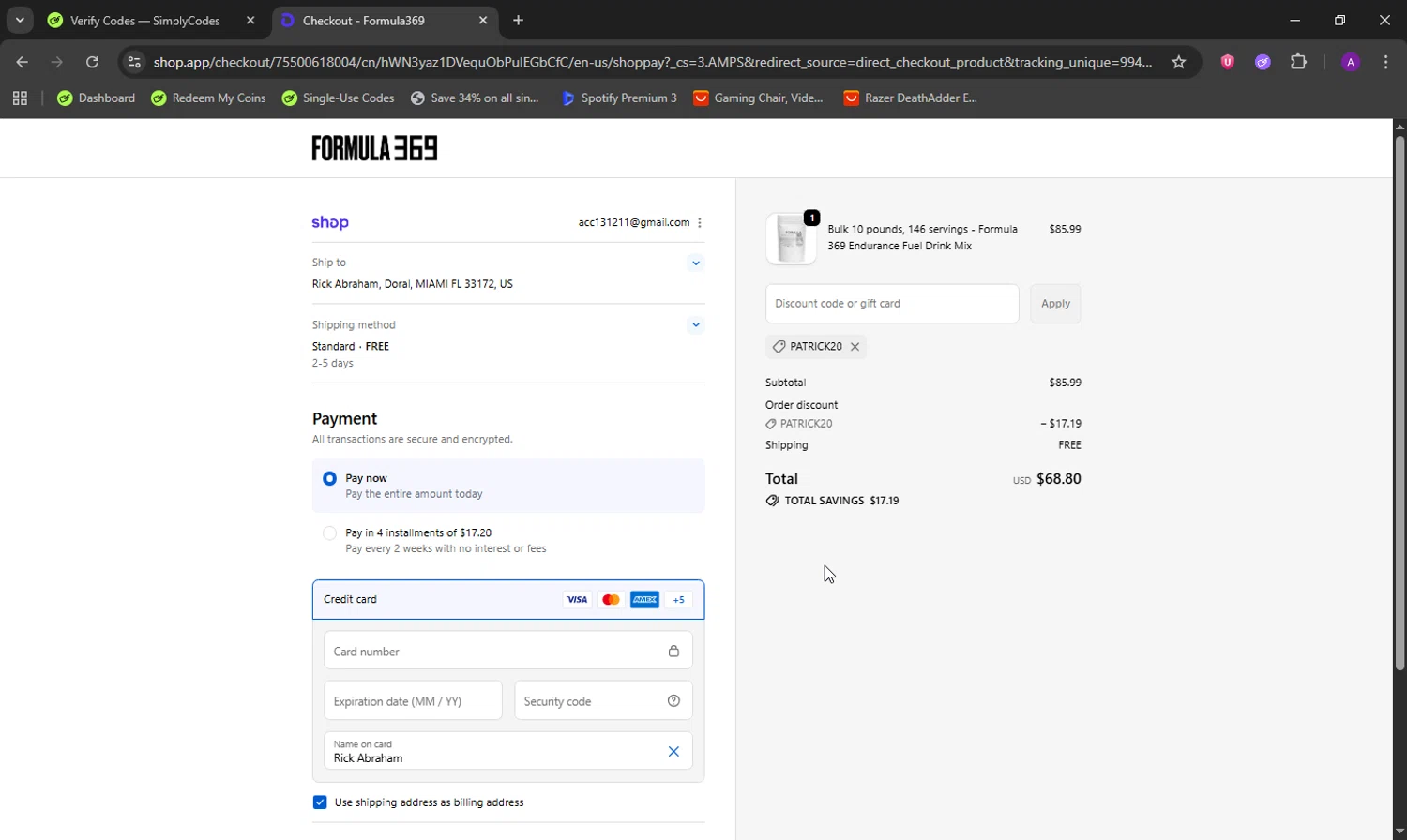Screen dimensions: 1407x840
Task: Expand the Ship to address section
Action: click(696, 262)
